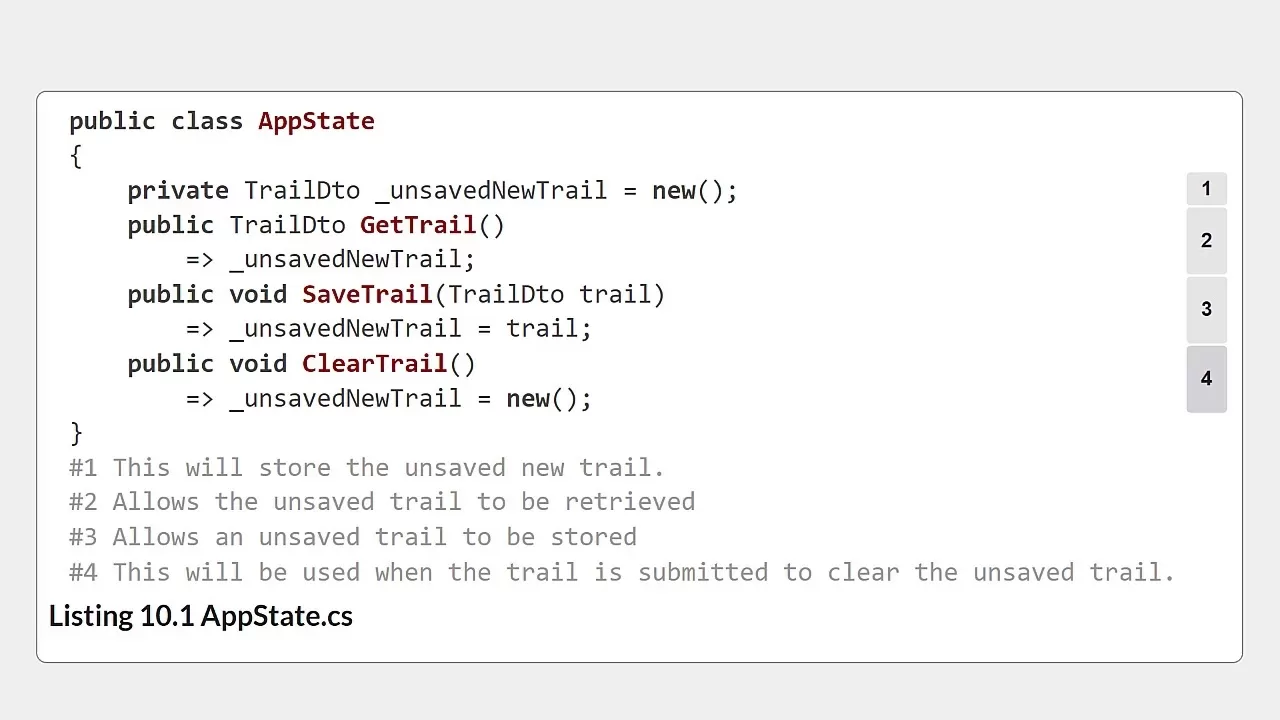Viewport: 1280px width, 720px height.
Task: Click the GetTrail method name
Action: [x=419, y=225]
